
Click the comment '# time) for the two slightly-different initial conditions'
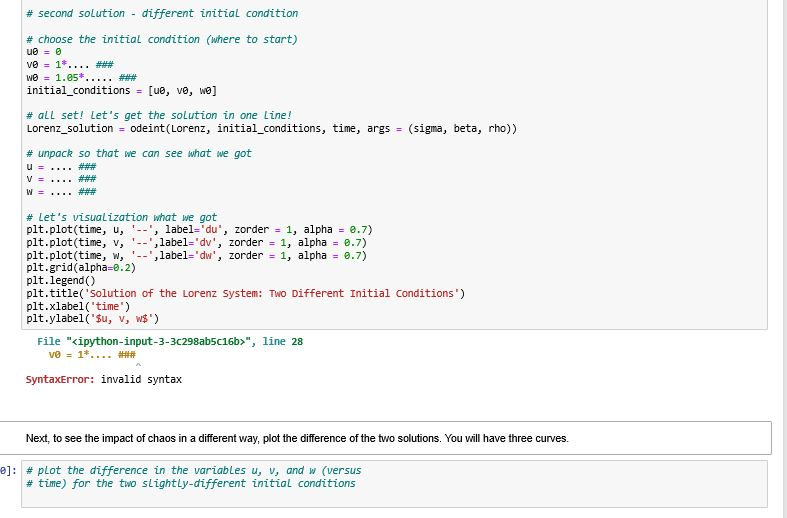[x=191, y=484]
